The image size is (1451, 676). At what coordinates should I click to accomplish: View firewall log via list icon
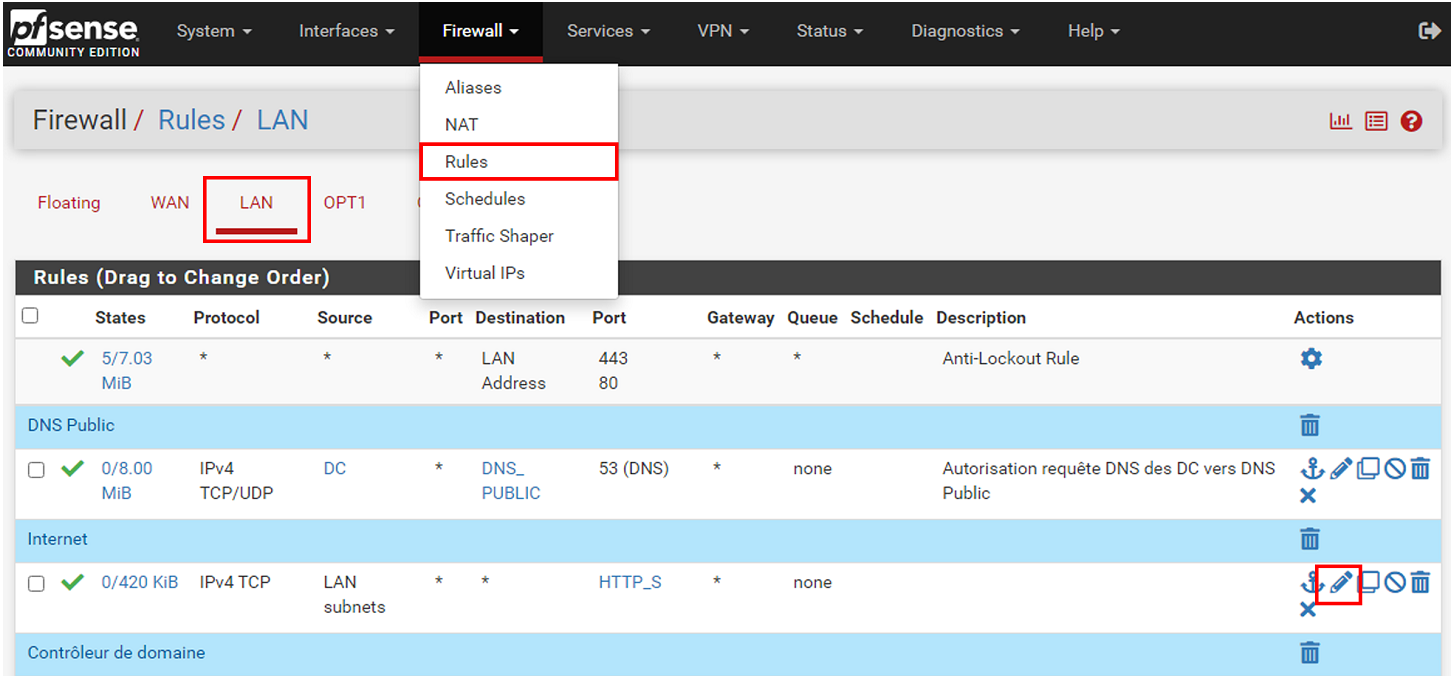(1376, 120)
